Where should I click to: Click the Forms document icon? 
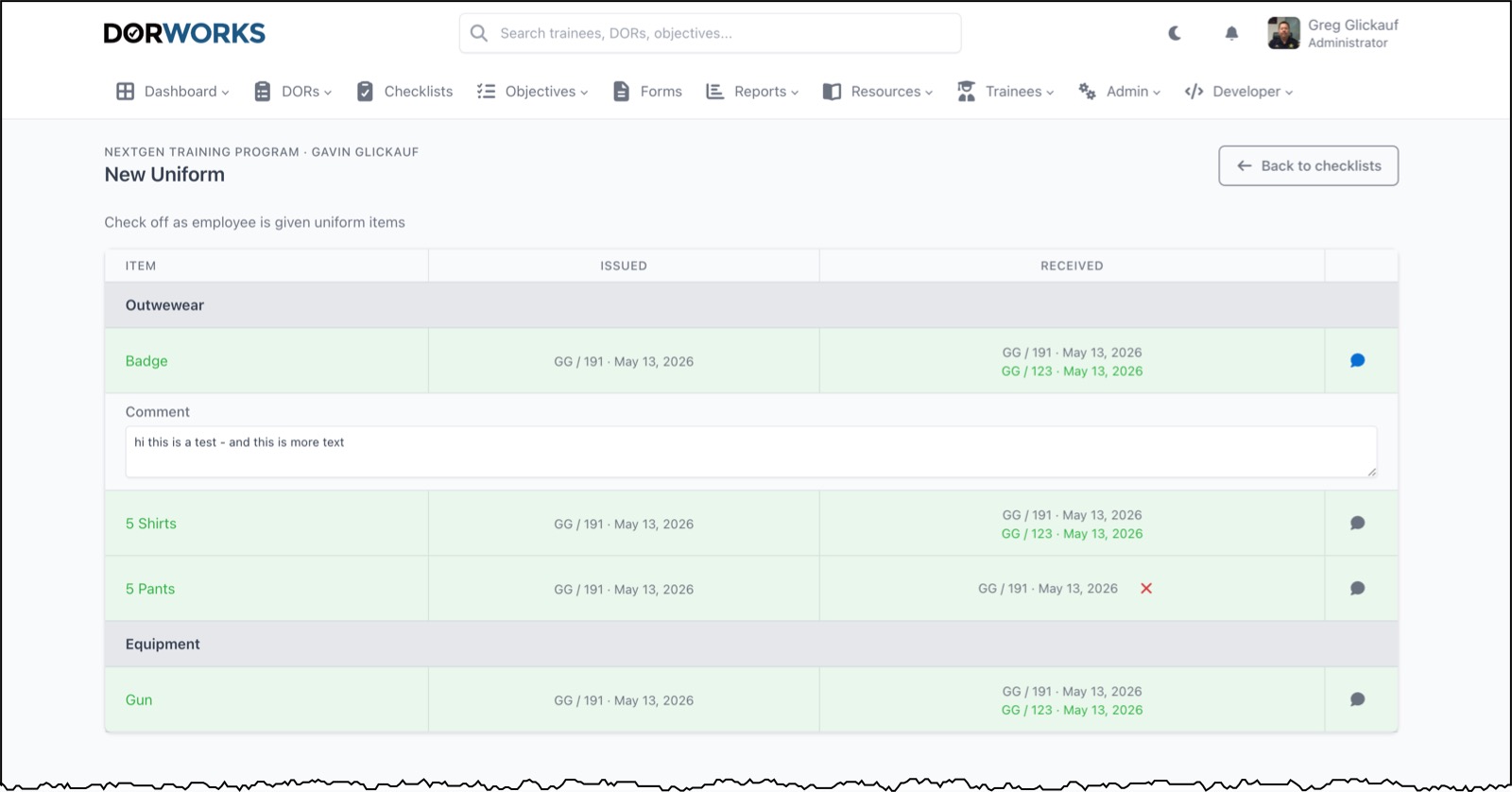[x=621, y=92]
